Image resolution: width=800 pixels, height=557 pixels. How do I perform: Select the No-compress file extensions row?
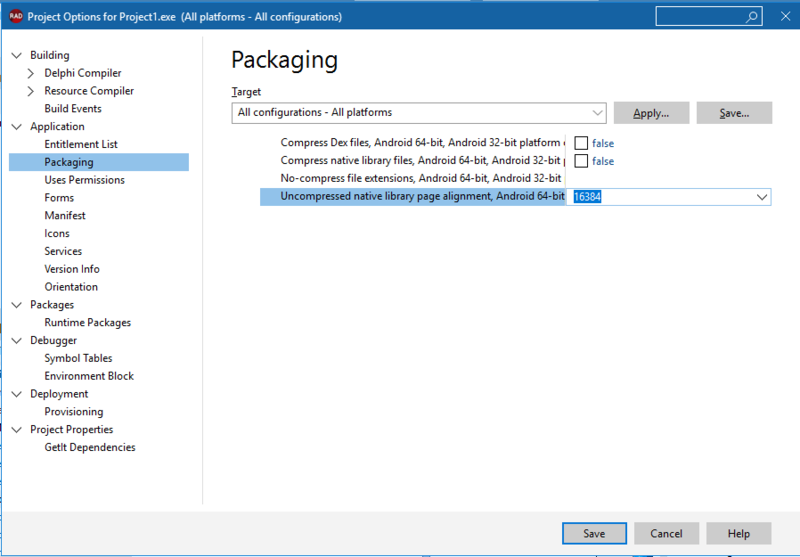point(515,179)
